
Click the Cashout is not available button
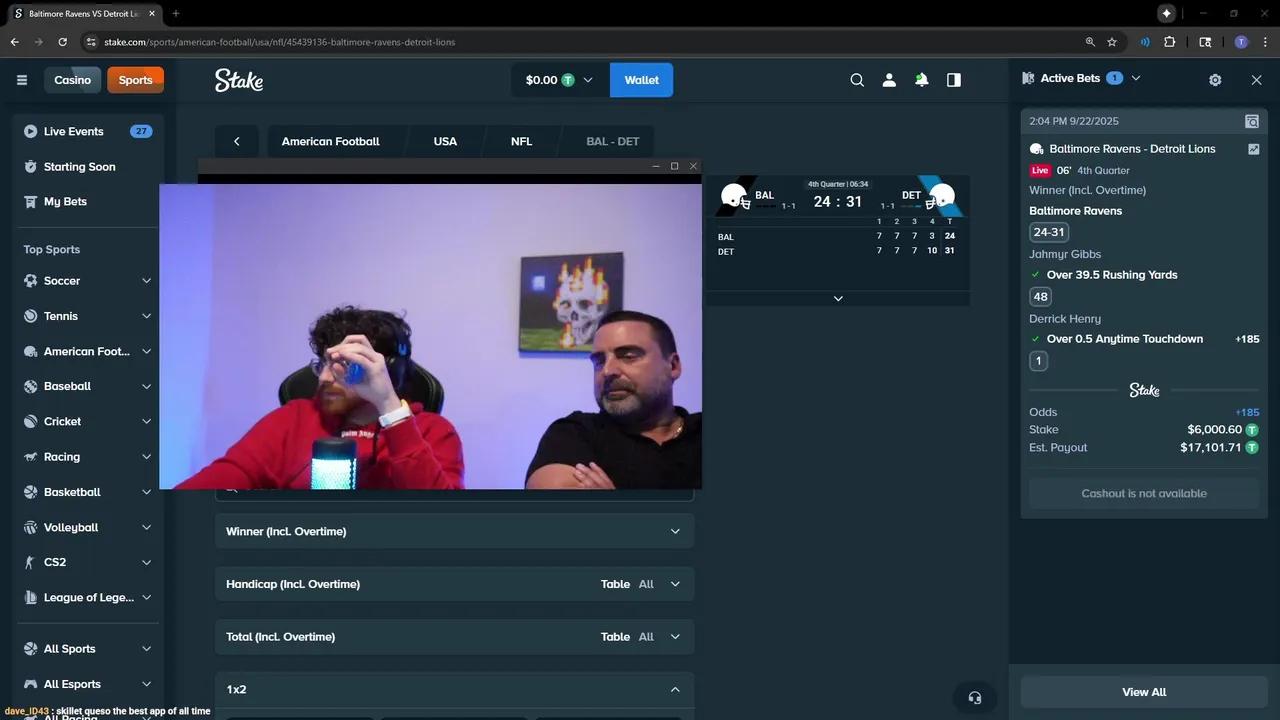[1144, 493]
